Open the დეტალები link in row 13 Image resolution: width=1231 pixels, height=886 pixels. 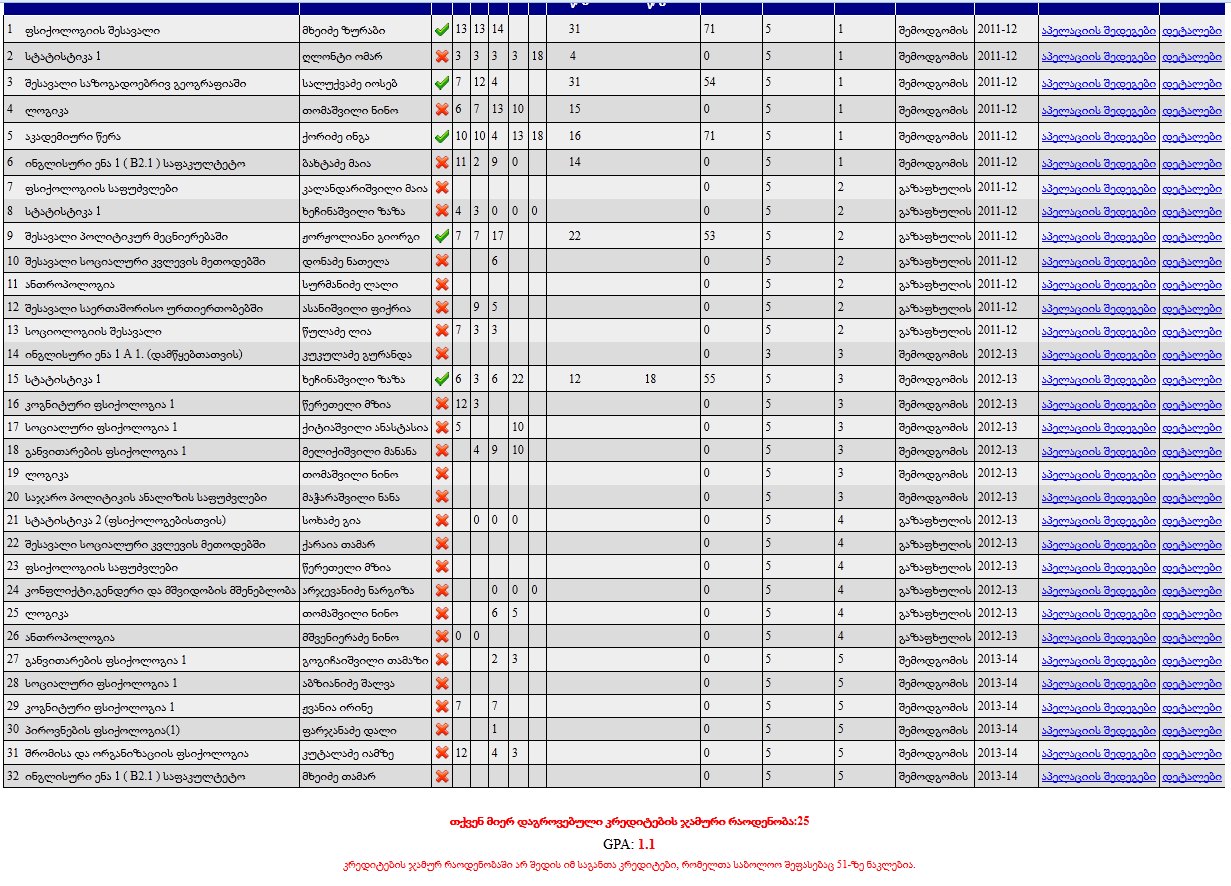(x=1191, y=331)
